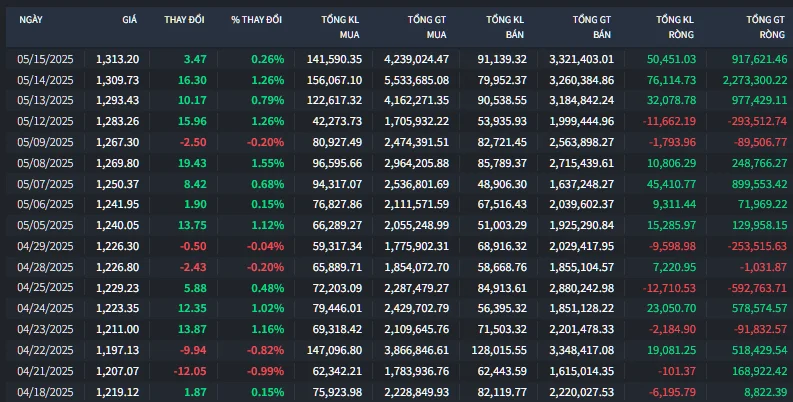Click the price 1,293.43
Screen dimensions: 793x402
tap(117, 100)
